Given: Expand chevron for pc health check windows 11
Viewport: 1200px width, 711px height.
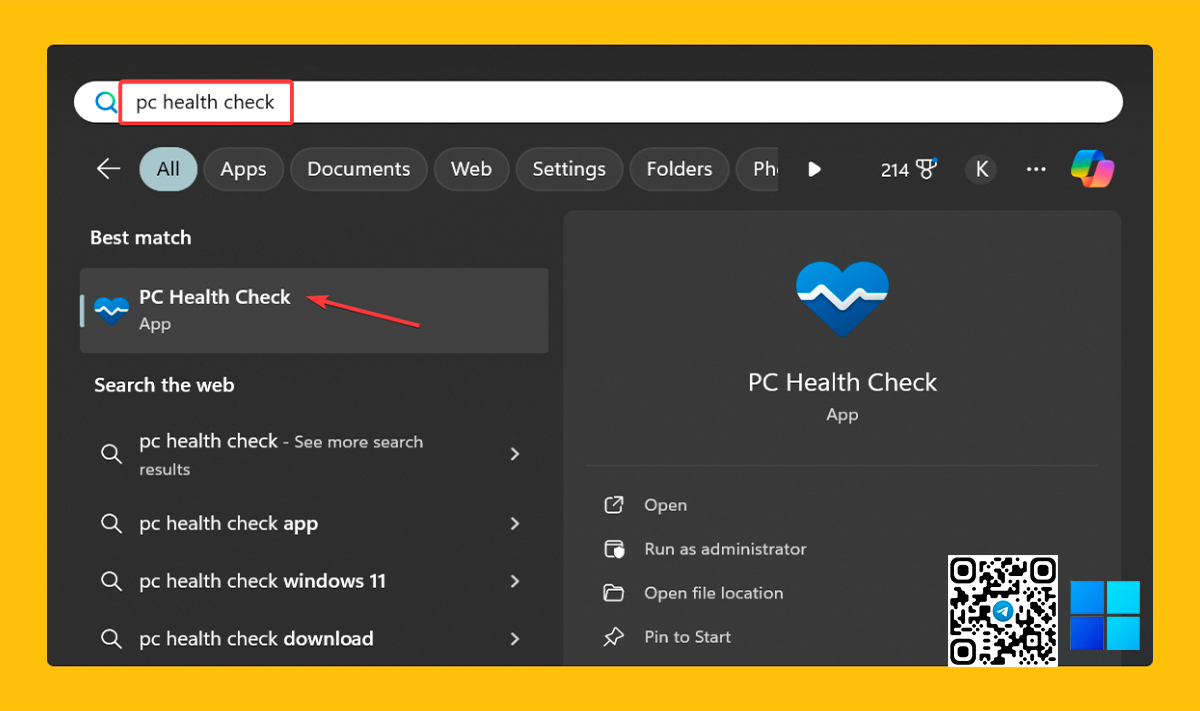Looking at the screenshot, I should (515, 581).
